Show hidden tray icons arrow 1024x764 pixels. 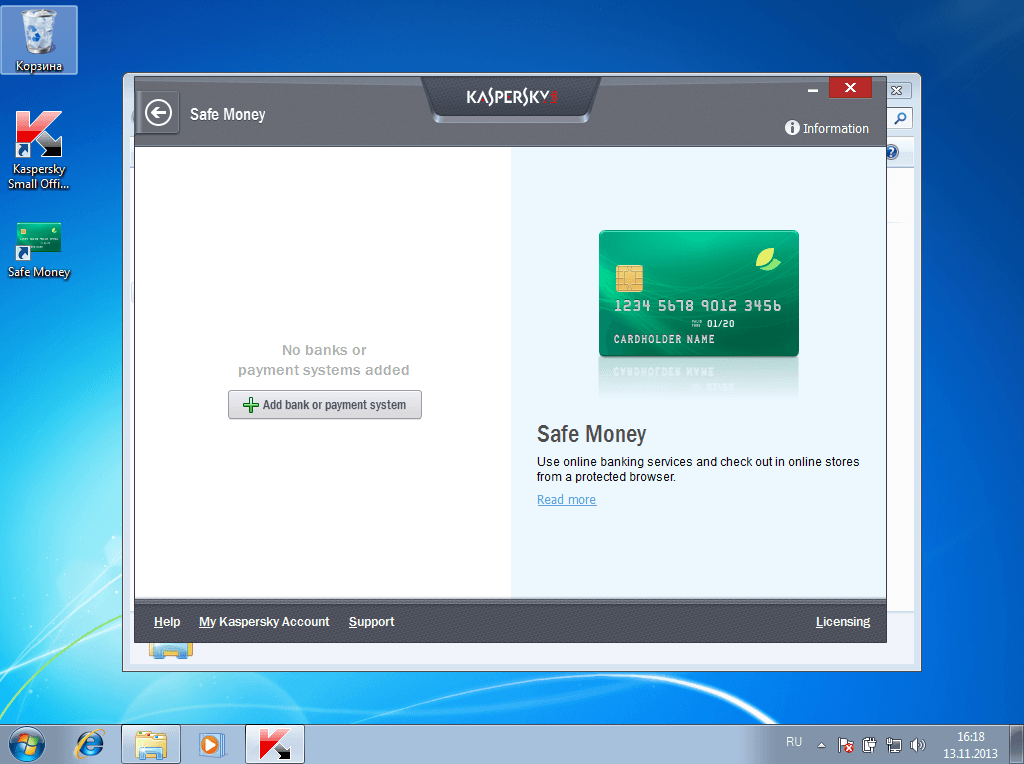(822, 745)
